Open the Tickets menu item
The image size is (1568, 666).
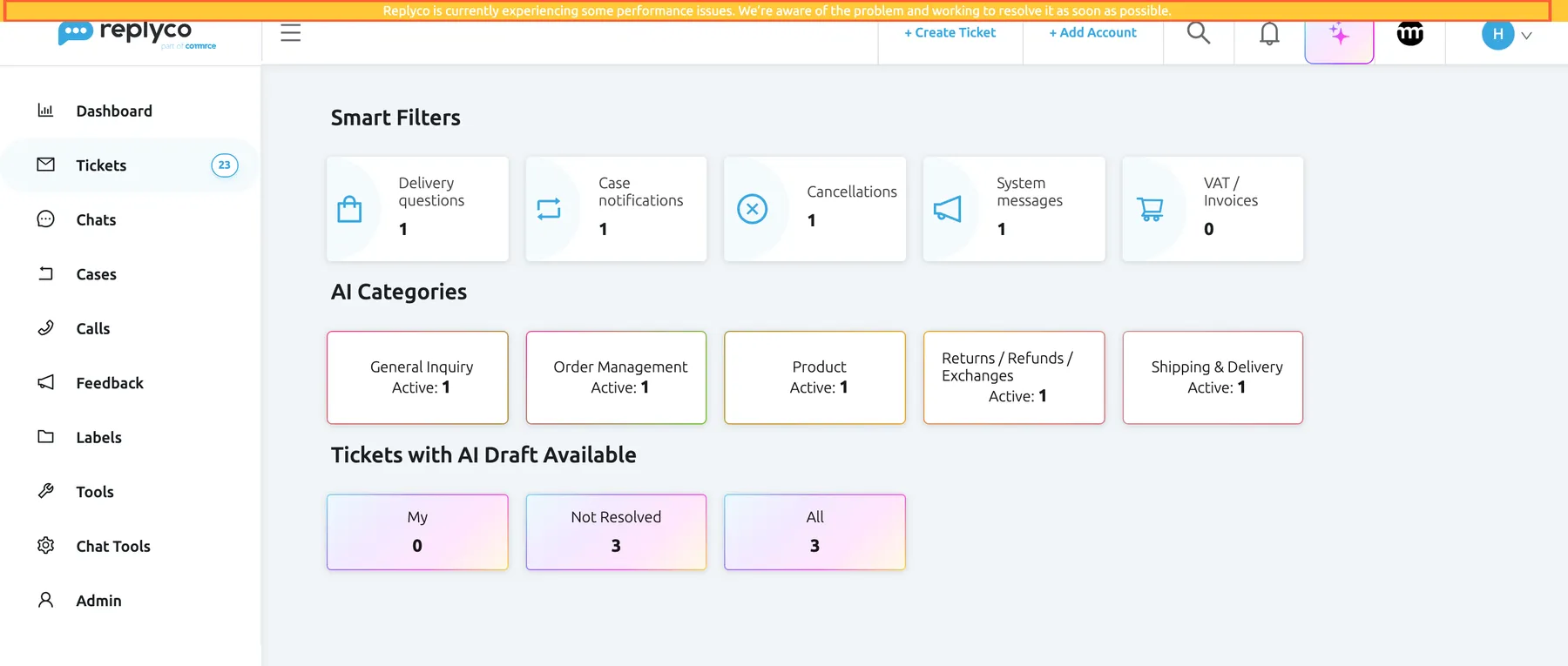131,165
